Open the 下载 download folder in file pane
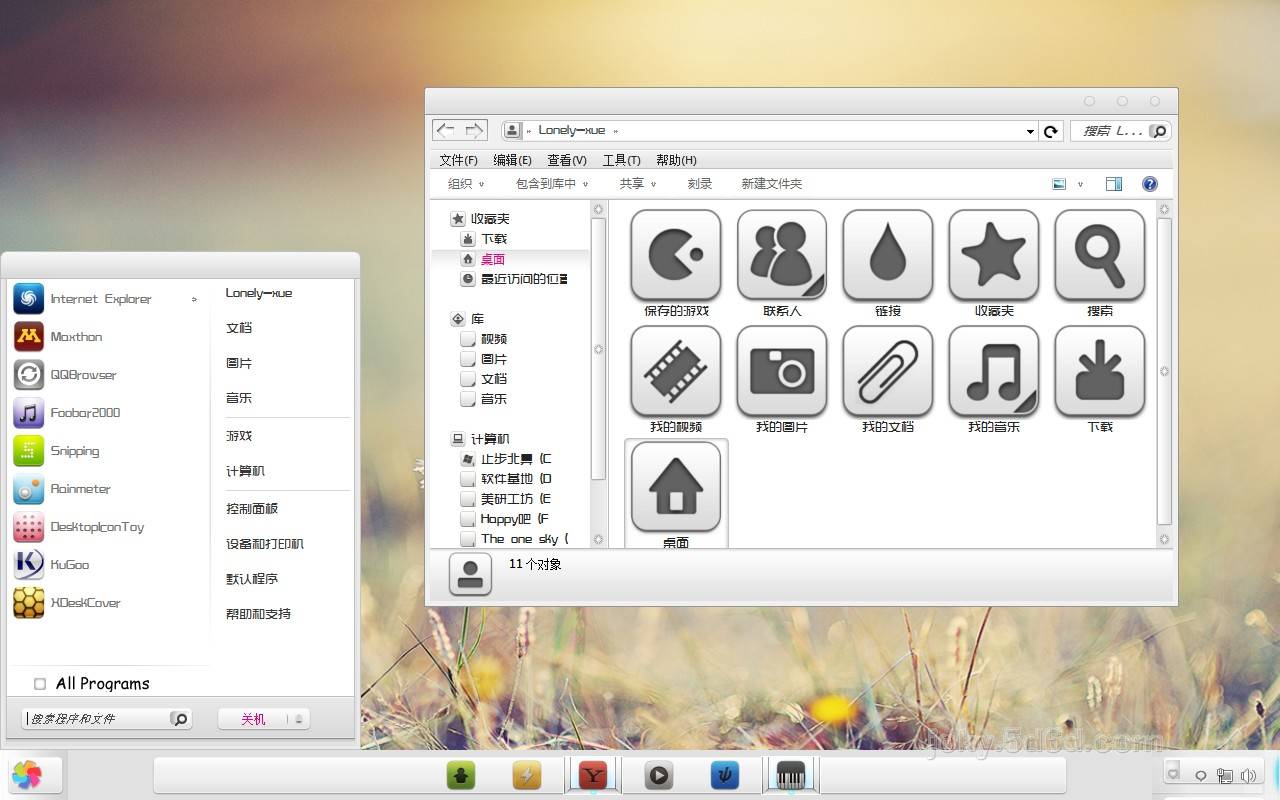1280x800 pixels. click(x=1100, y=371)
